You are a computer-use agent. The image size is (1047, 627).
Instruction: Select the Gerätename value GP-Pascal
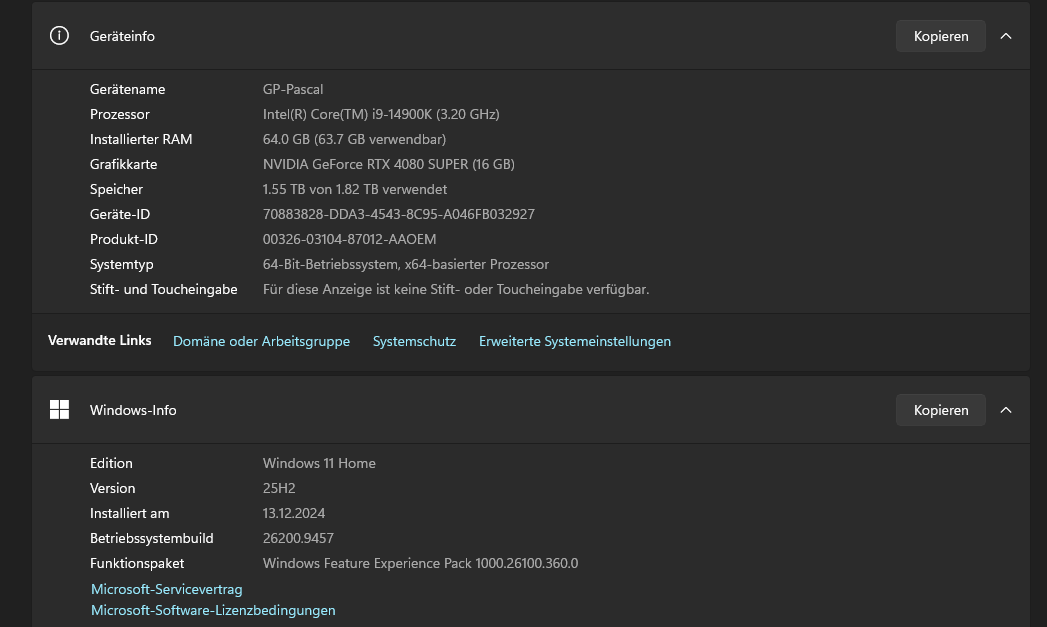point(292,89)
